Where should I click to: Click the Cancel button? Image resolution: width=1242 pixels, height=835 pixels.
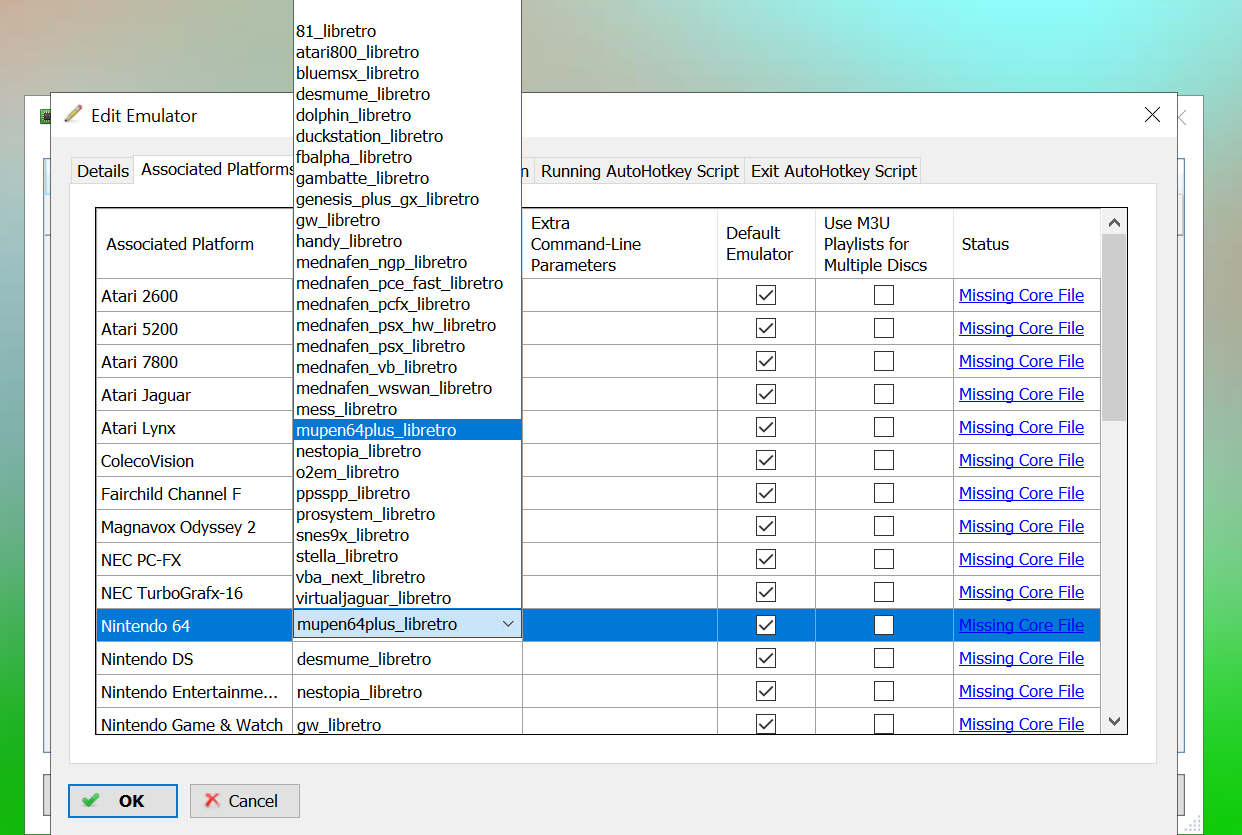coord(245,800)
